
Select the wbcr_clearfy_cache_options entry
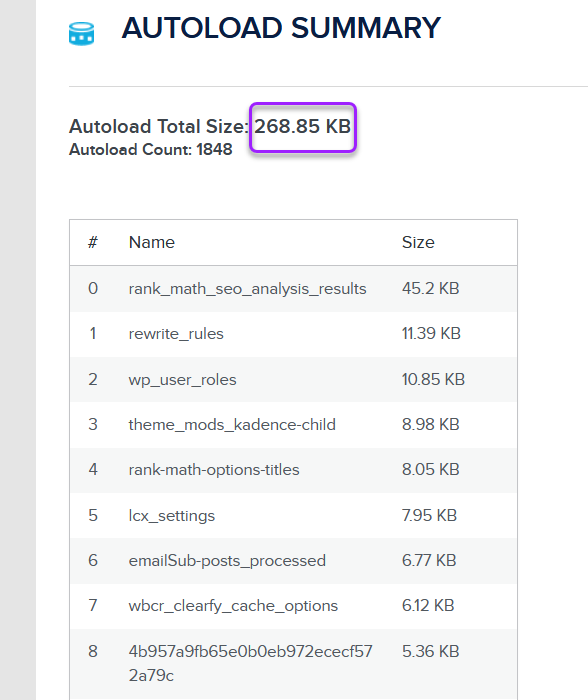pyautogui.click(x=233, y=606)
